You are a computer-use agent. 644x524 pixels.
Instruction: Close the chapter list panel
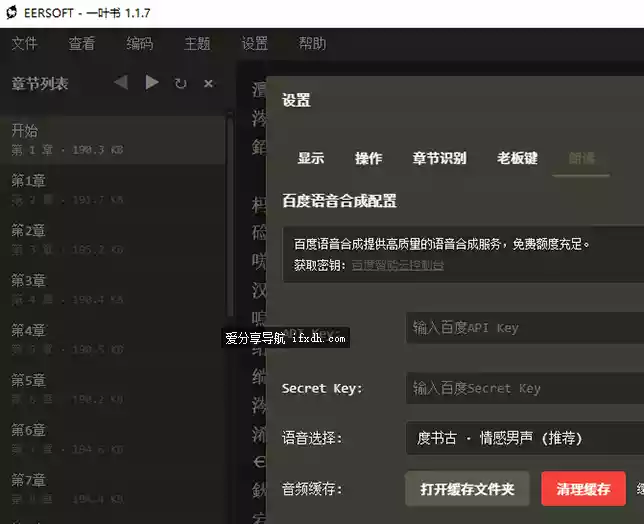click(x=208, y=83)
